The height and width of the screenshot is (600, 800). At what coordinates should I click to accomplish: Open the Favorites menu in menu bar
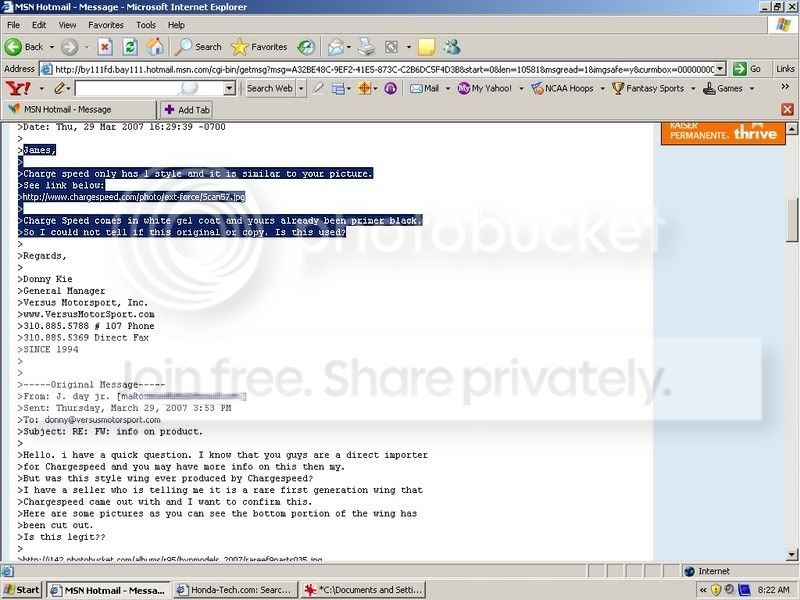pos(106,24)
